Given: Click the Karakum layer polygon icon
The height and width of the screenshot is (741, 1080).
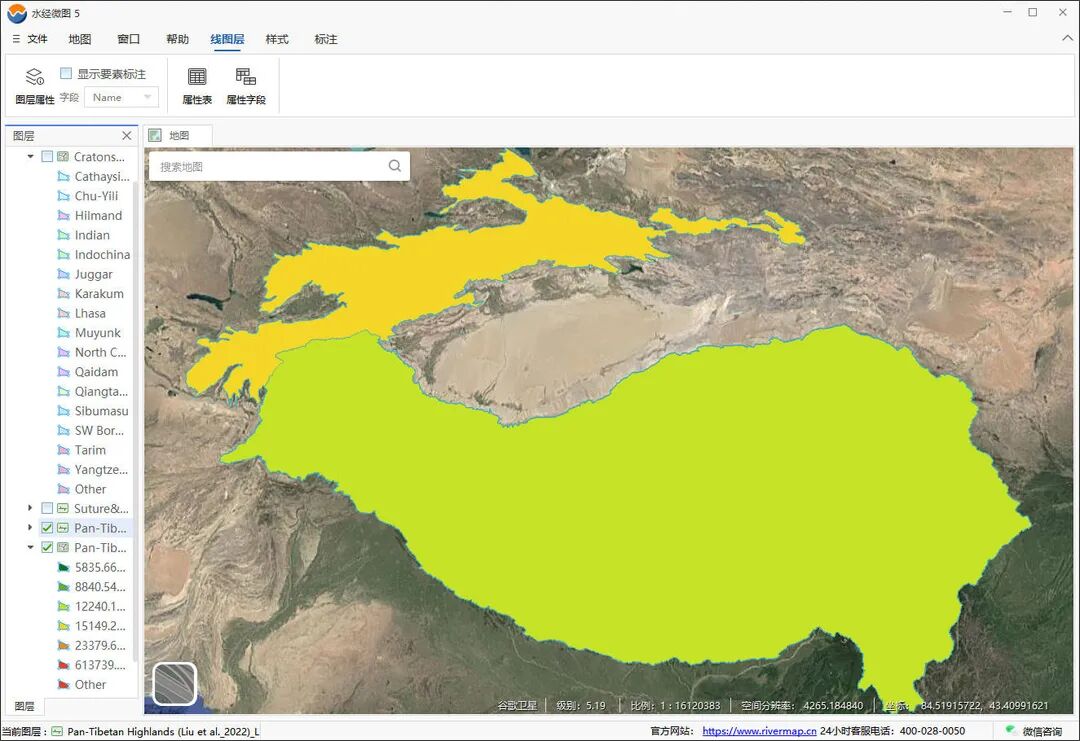Looking at the screenshot, I should [63, 293].
